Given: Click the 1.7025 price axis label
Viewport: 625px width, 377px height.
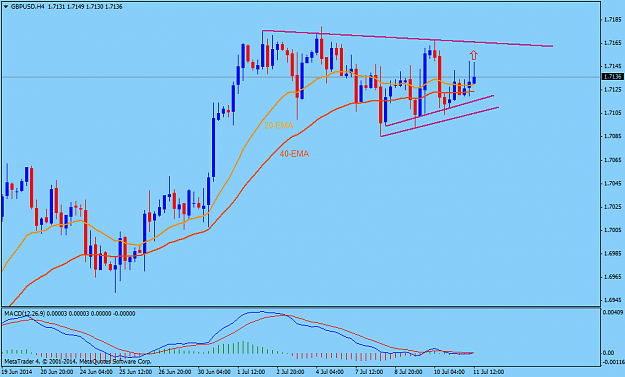Looking at the screenshot, I should click(x=613, y=207).
